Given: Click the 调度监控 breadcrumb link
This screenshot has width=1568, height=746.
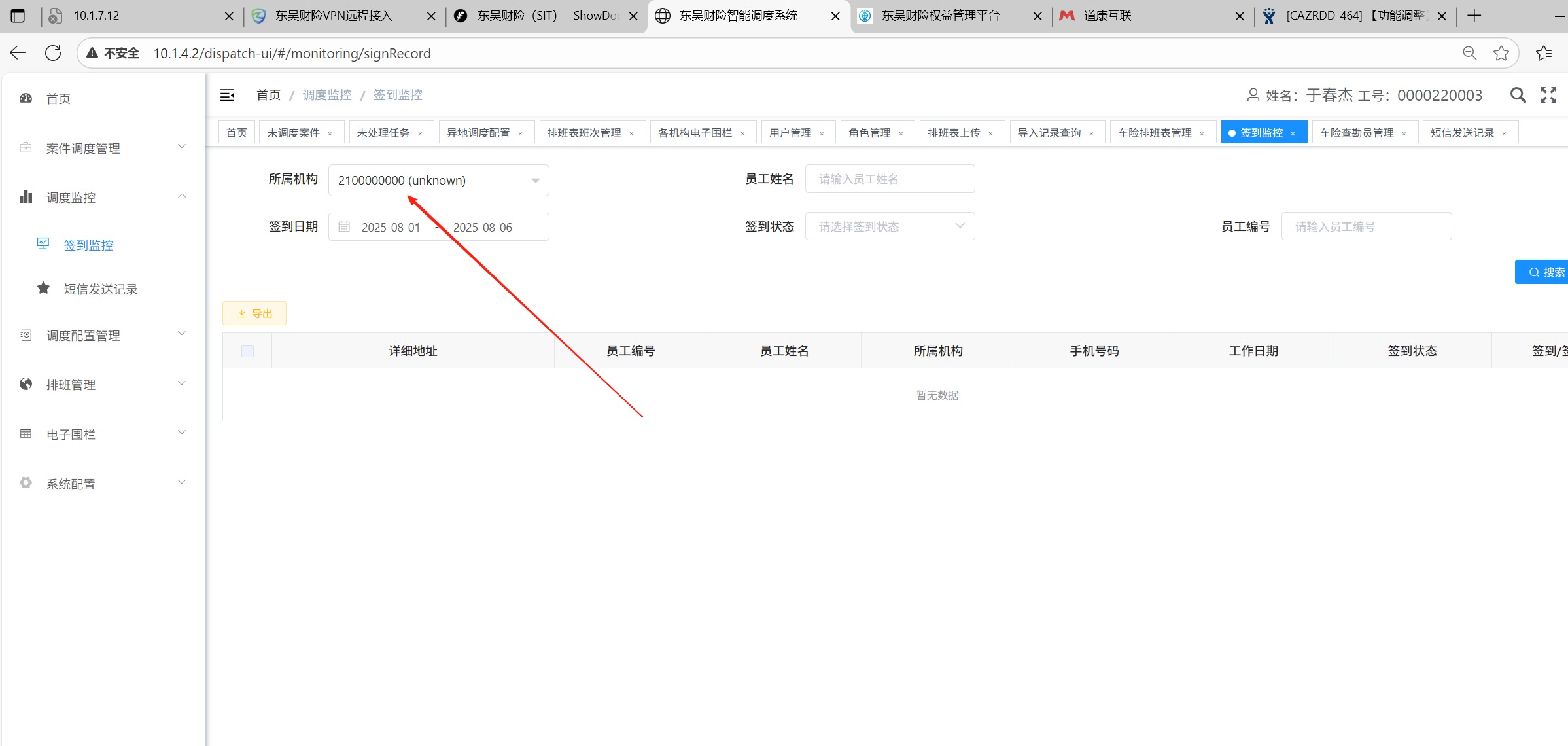Looking at the screenshot, I should point(327,96).
